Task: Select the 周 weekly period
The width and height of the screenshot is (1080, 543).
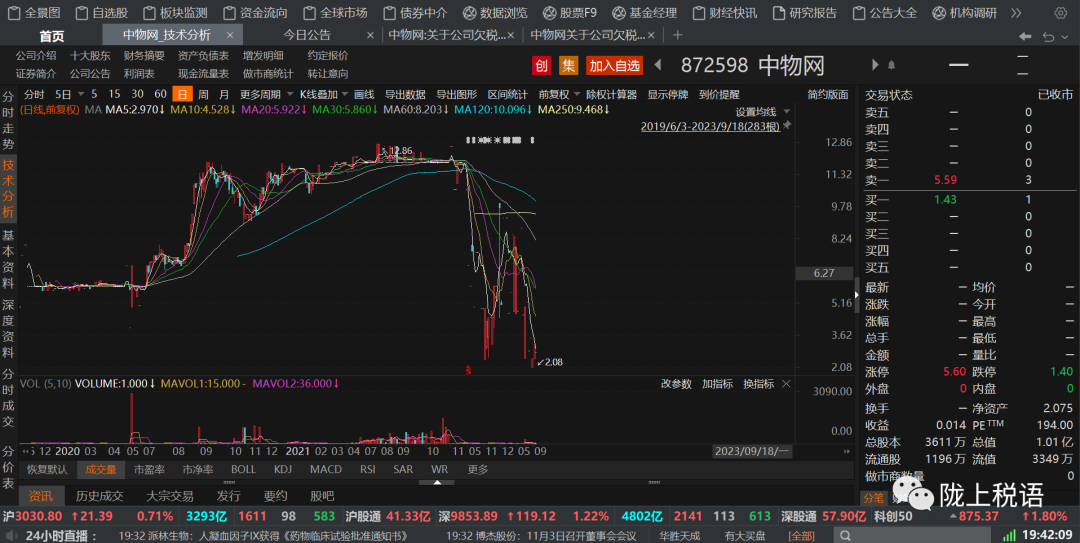Action: click(203, 94)
